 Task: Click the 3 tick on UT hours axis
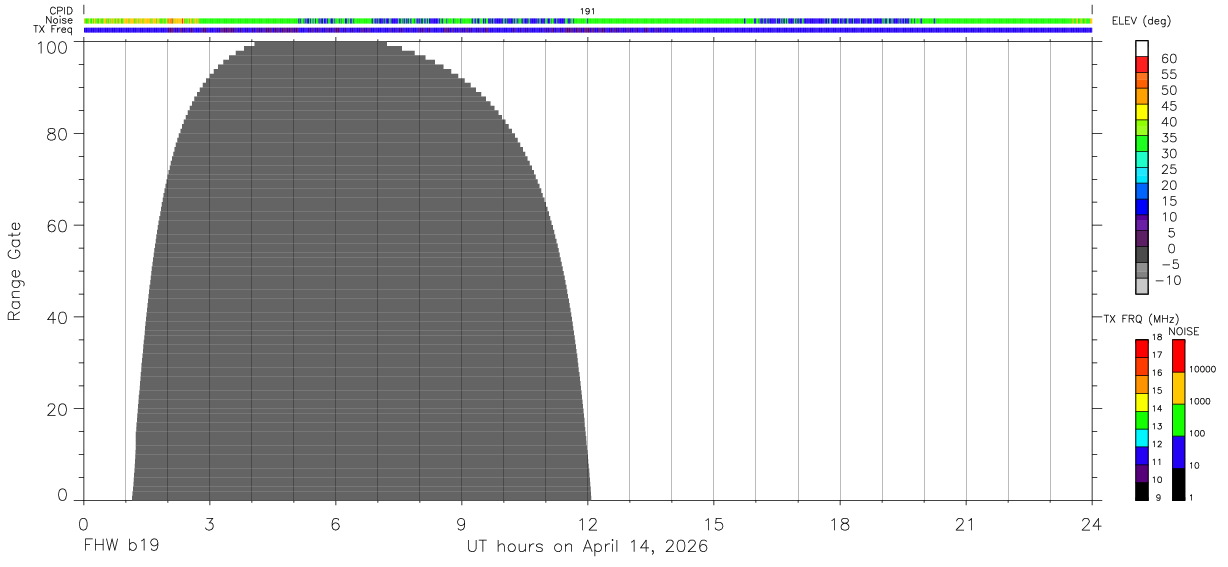click(209, 524)
